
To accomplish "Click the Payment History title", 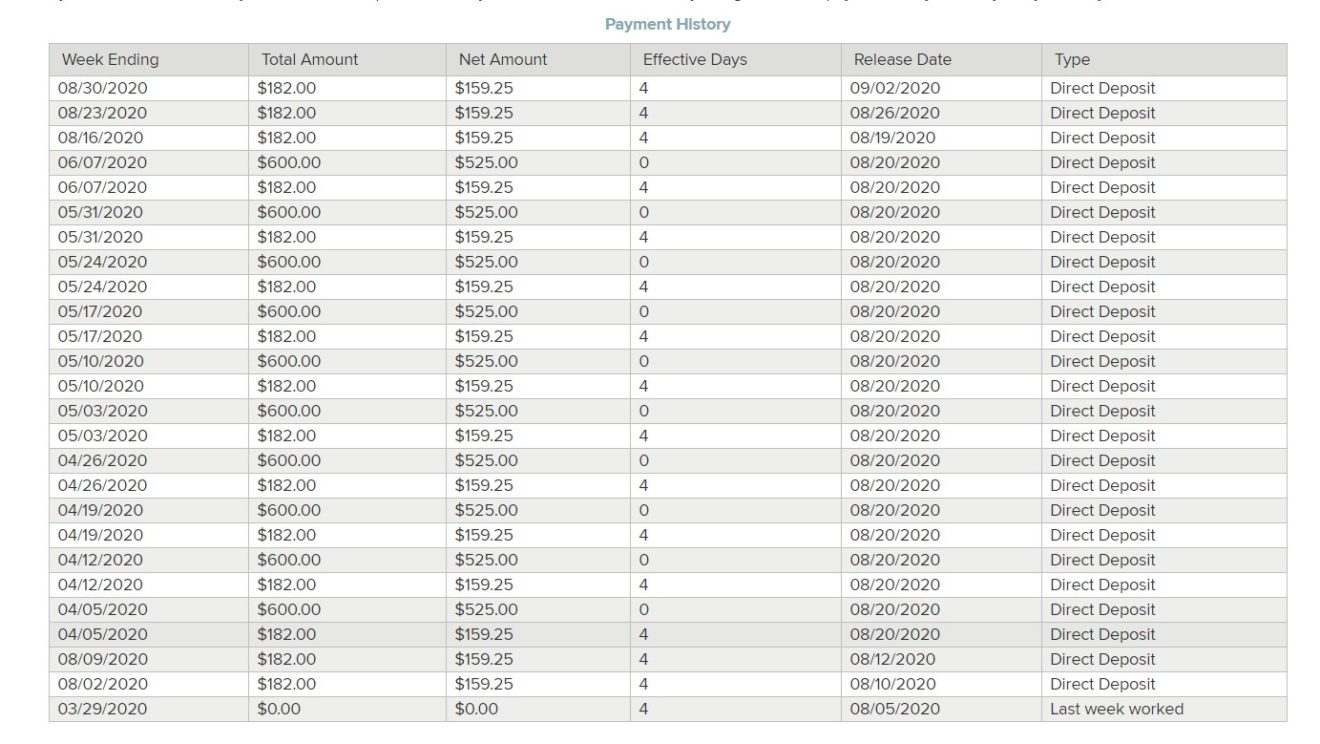I will point(667,24).
